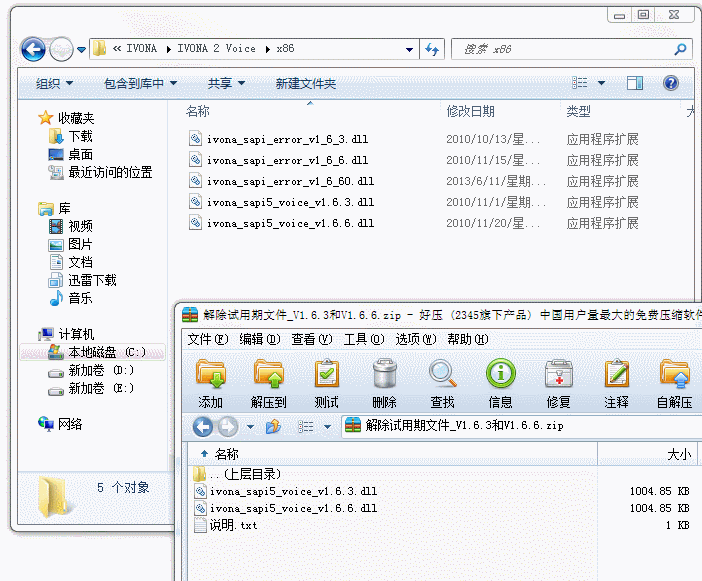Select ivona_sapi_error_v1_6_60.dll
Screen dimensions: 702x581
tap(291, 181)
